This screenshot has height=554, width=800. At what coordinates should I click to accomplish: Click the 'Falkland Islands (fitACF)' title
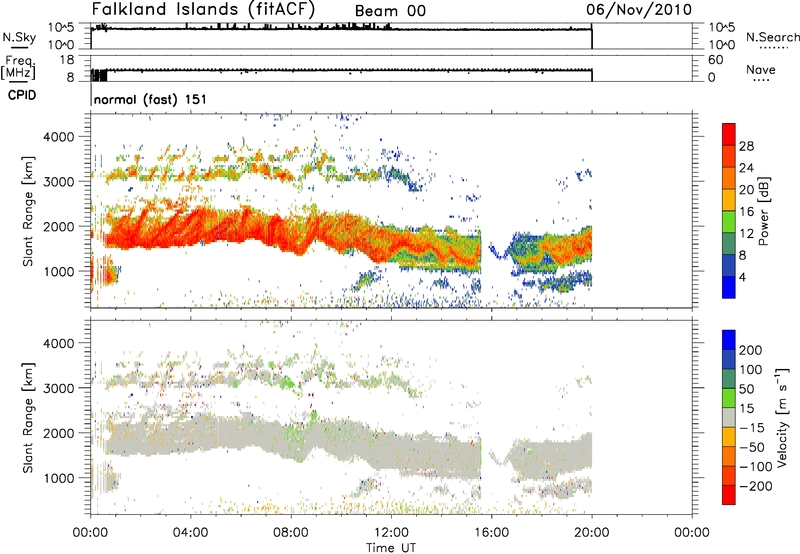(x=203, y=9)
